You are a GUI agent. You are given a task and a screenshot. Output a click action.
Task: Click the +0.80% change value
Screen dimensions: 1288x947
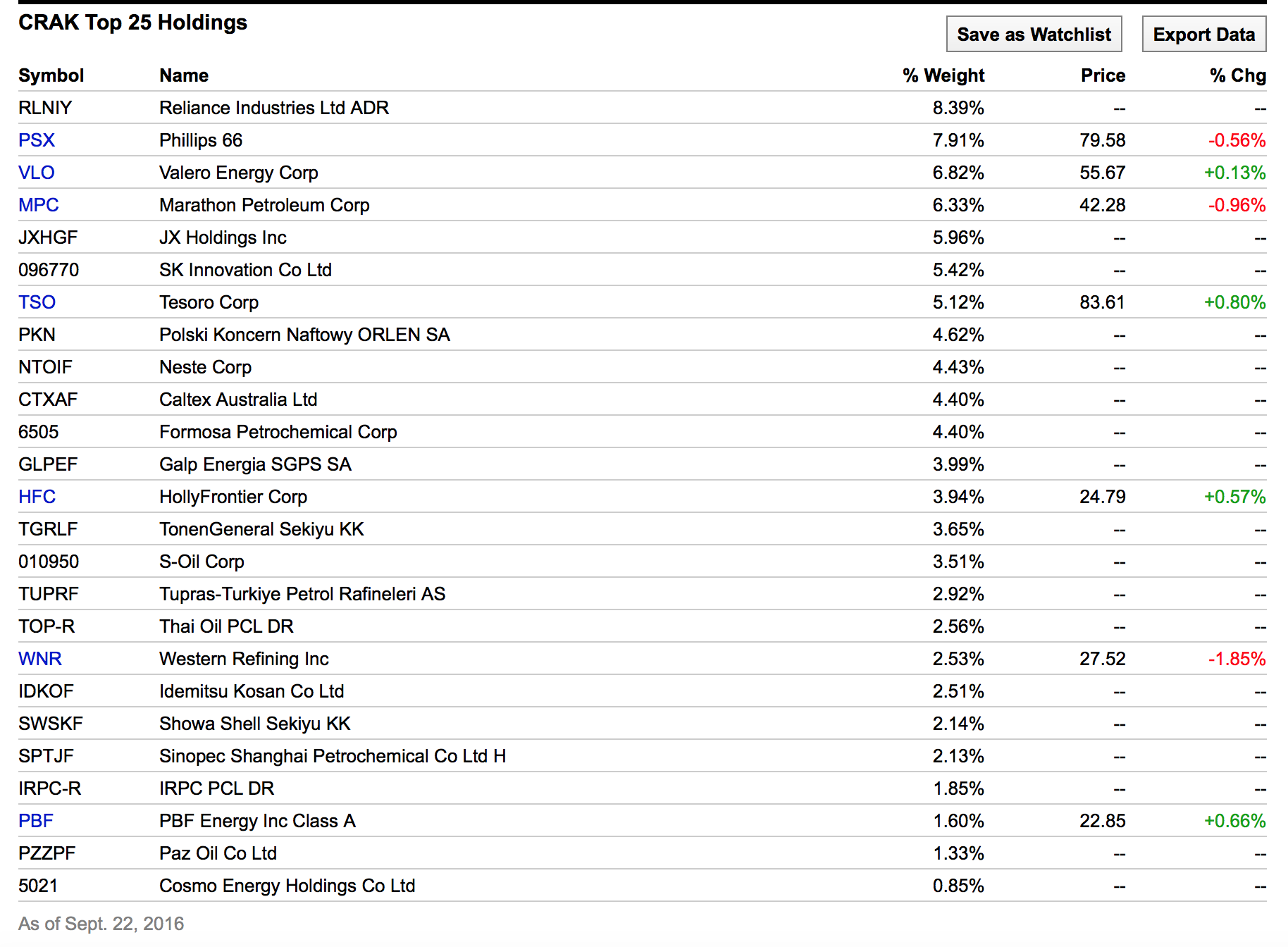tap(1235, 302)
